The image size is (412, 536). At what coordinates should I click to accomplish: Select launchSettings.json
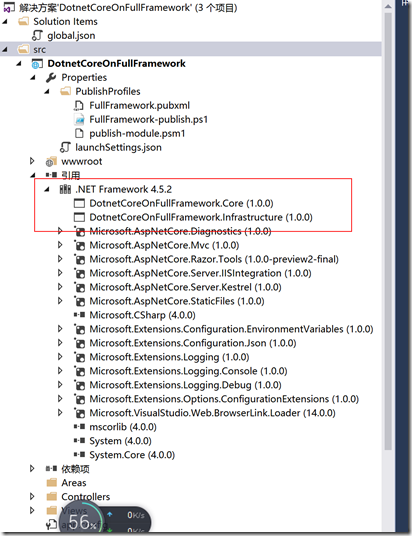(118, 147)
